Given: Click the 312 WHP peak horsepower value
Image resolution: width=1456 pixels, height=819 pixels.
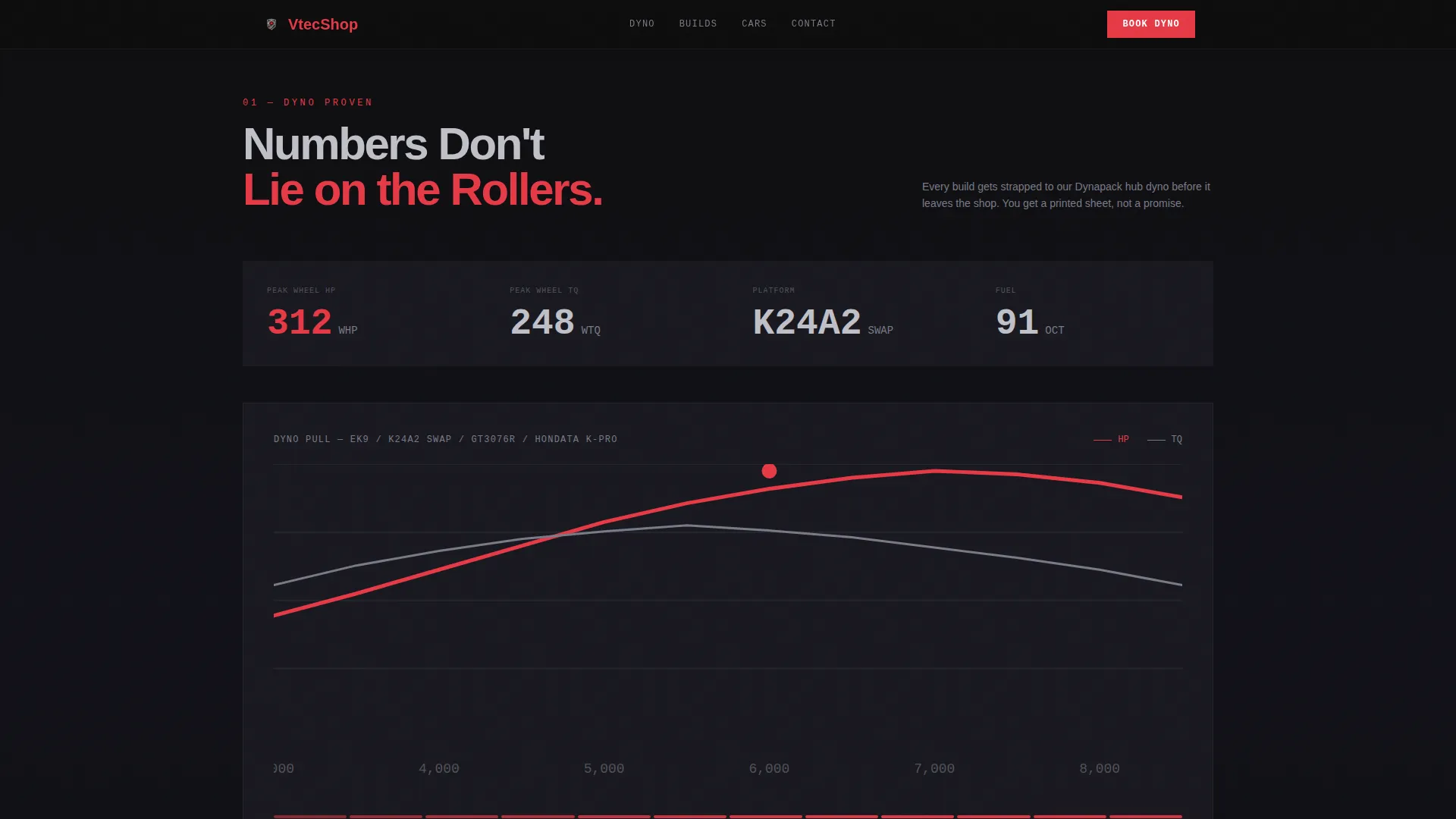Looking at the screenshot, I should tap(312, 322).
